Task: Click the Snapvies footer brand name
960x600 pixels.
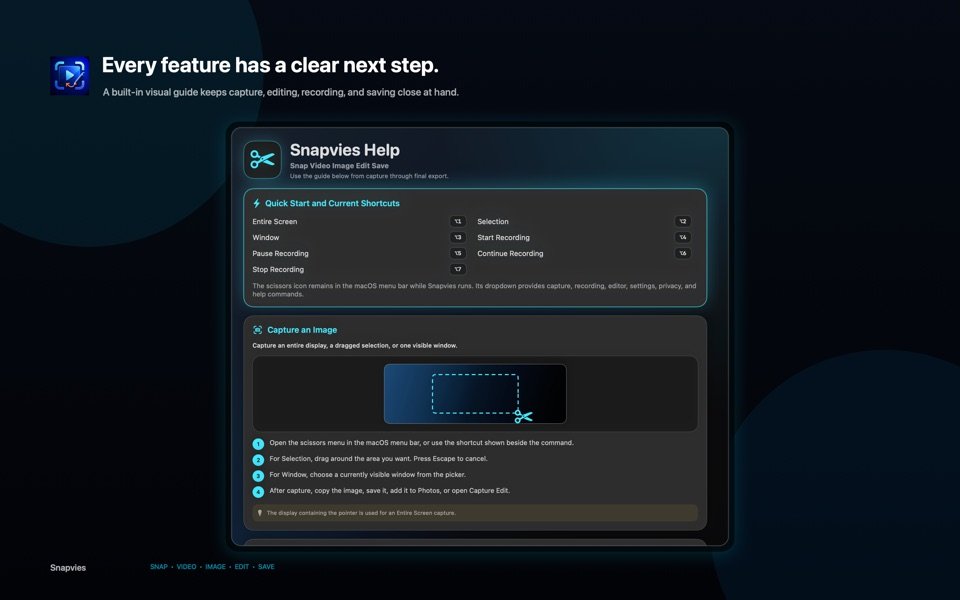Action: [x=68, y=568]
